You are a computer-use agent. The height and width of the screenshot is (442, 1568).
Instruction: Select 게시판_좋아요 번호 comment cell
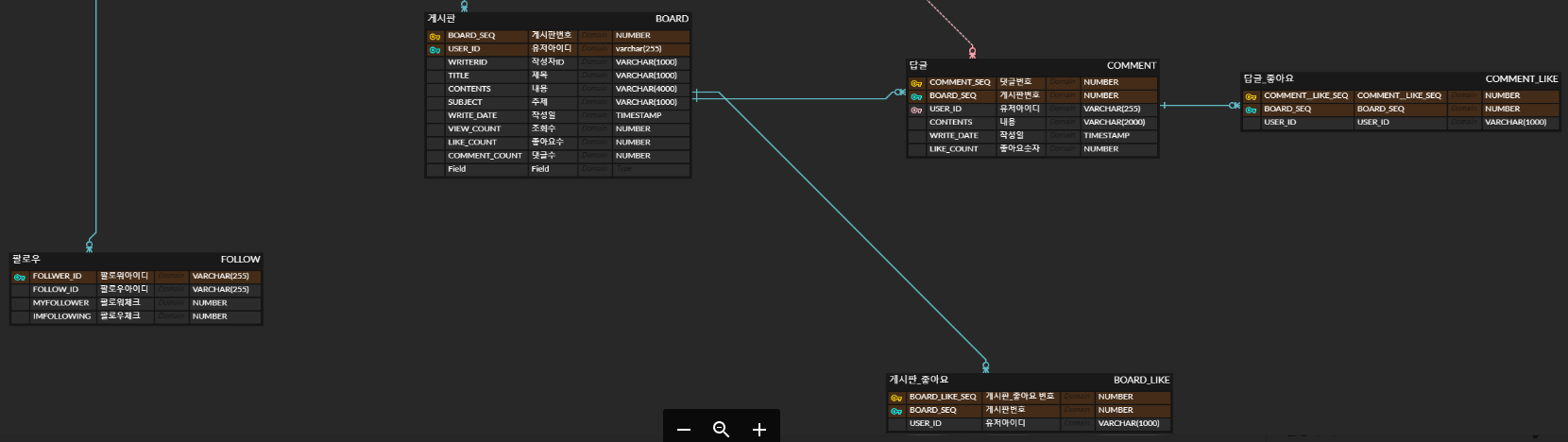point(1020,398)
